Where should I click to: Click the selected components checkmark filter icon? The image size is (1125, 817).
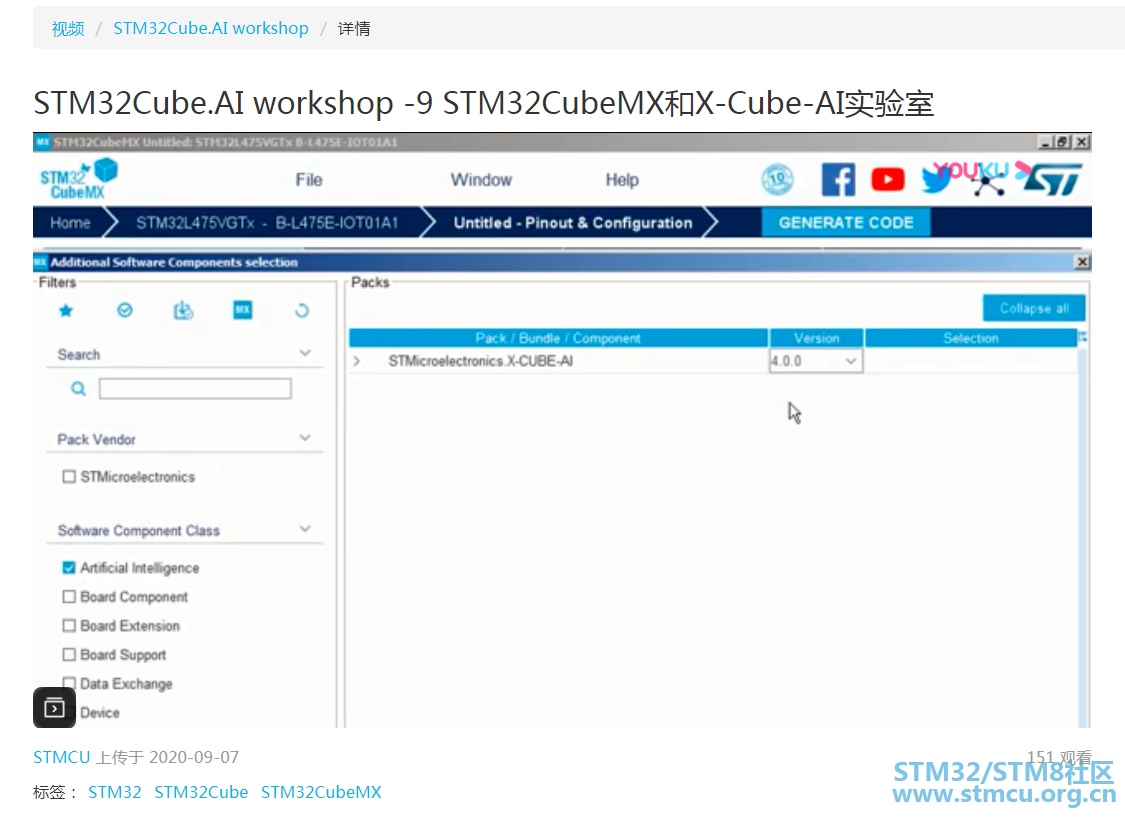coord(125,311)
